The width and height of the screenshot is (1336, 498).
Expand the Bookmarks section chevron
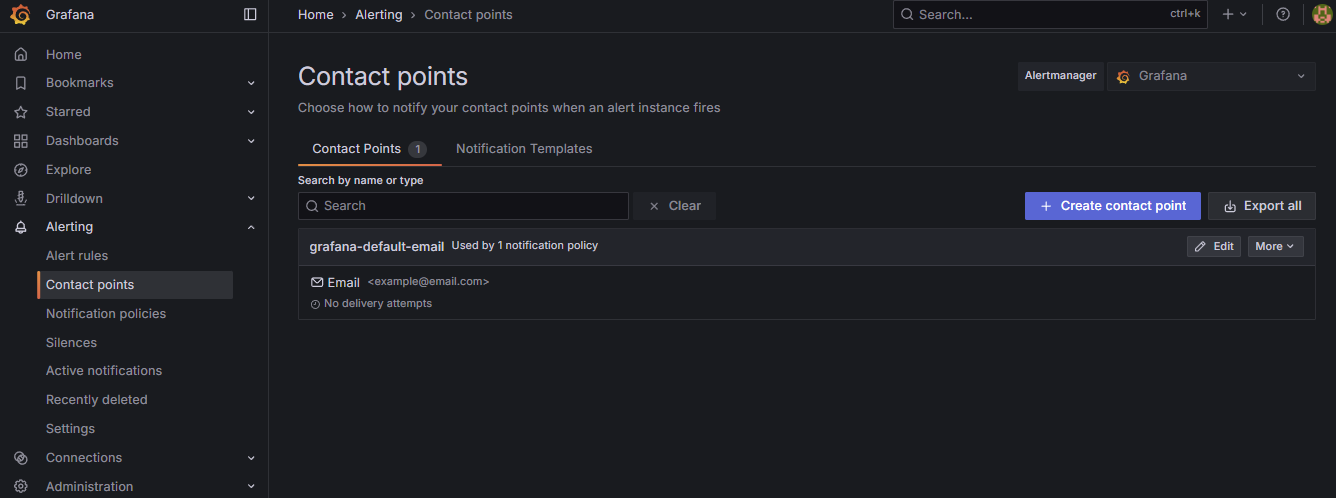[251, 83]
